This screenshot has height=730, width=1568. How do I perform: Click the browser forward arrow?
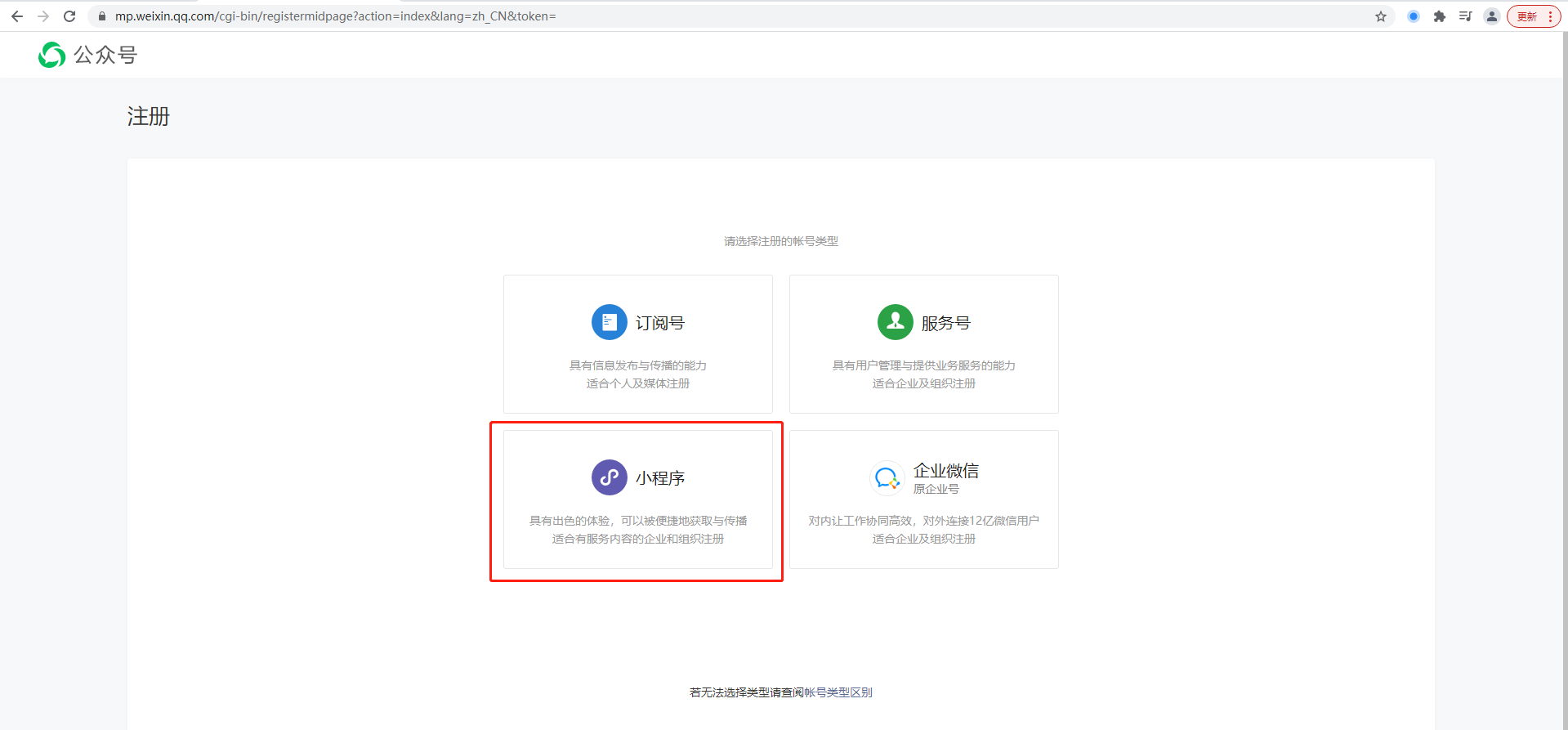(43, 16)
